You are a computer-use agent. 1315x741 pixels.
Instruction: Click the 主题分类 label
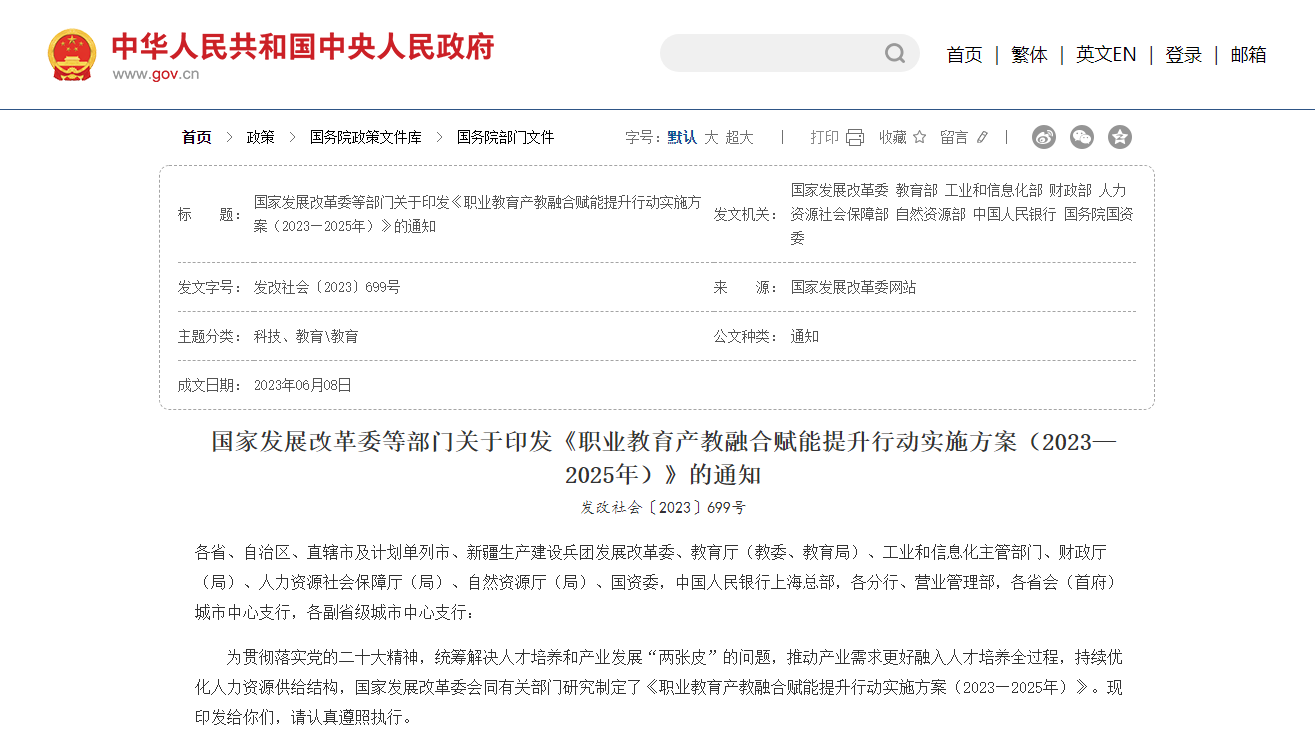click(210, 336)
